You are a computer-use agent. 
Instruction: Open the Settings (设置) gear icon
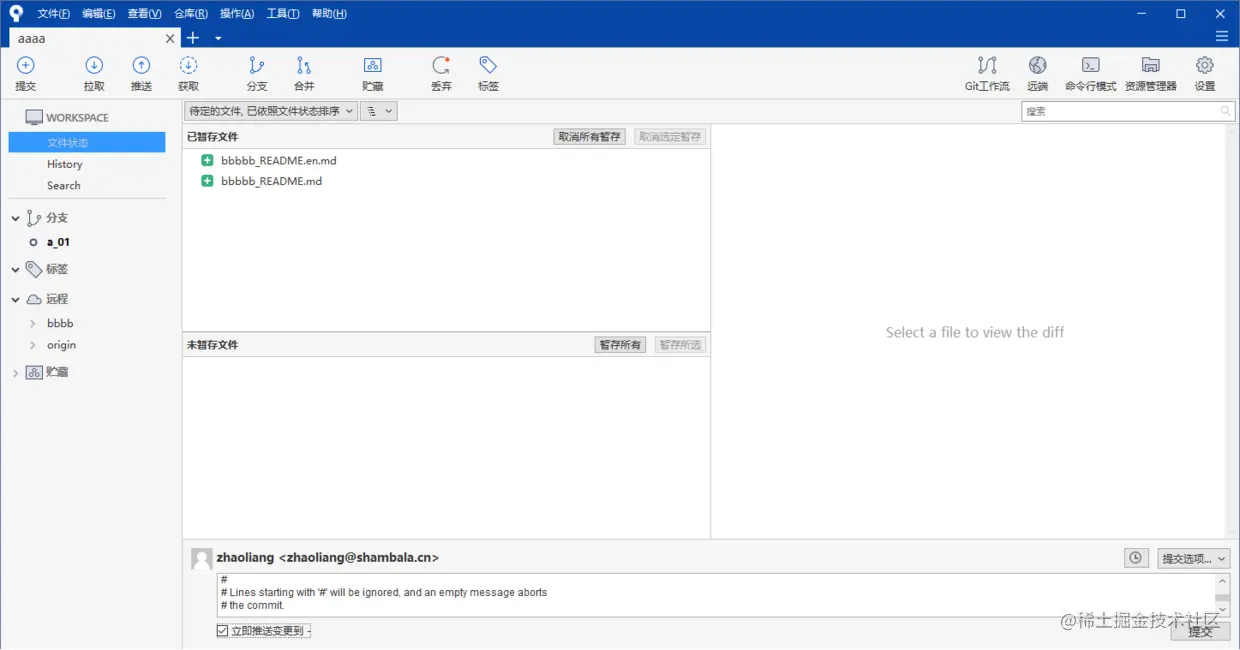click(x=1205, y=65)
